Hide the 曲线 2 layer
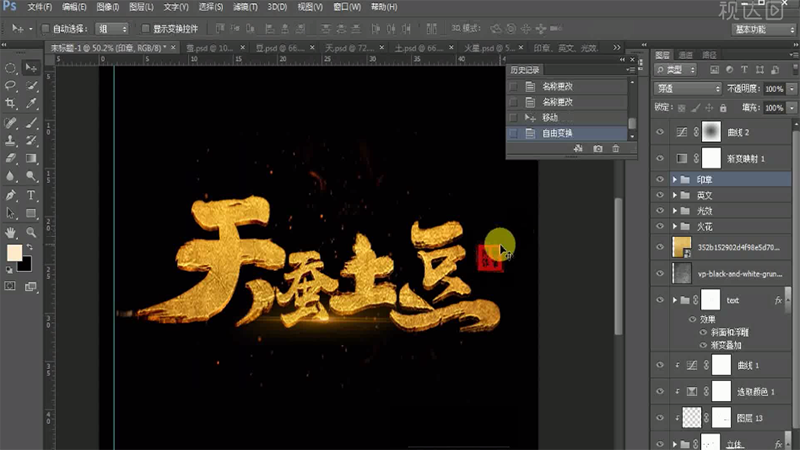Viewport: 800px width, 450px height. (x=660, y=132)
